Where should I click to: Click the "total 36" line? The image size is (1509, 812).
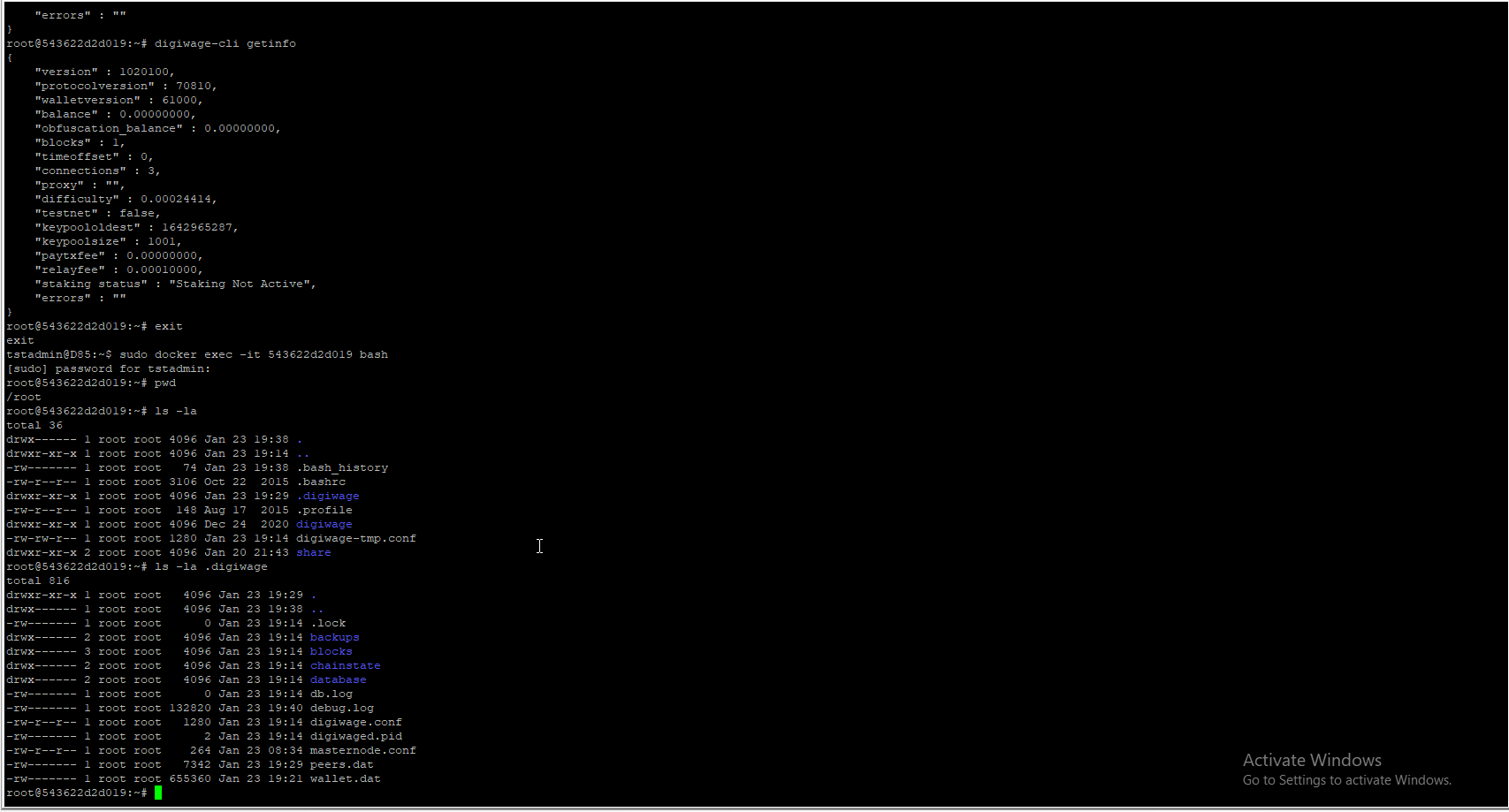tap(34, 425)
